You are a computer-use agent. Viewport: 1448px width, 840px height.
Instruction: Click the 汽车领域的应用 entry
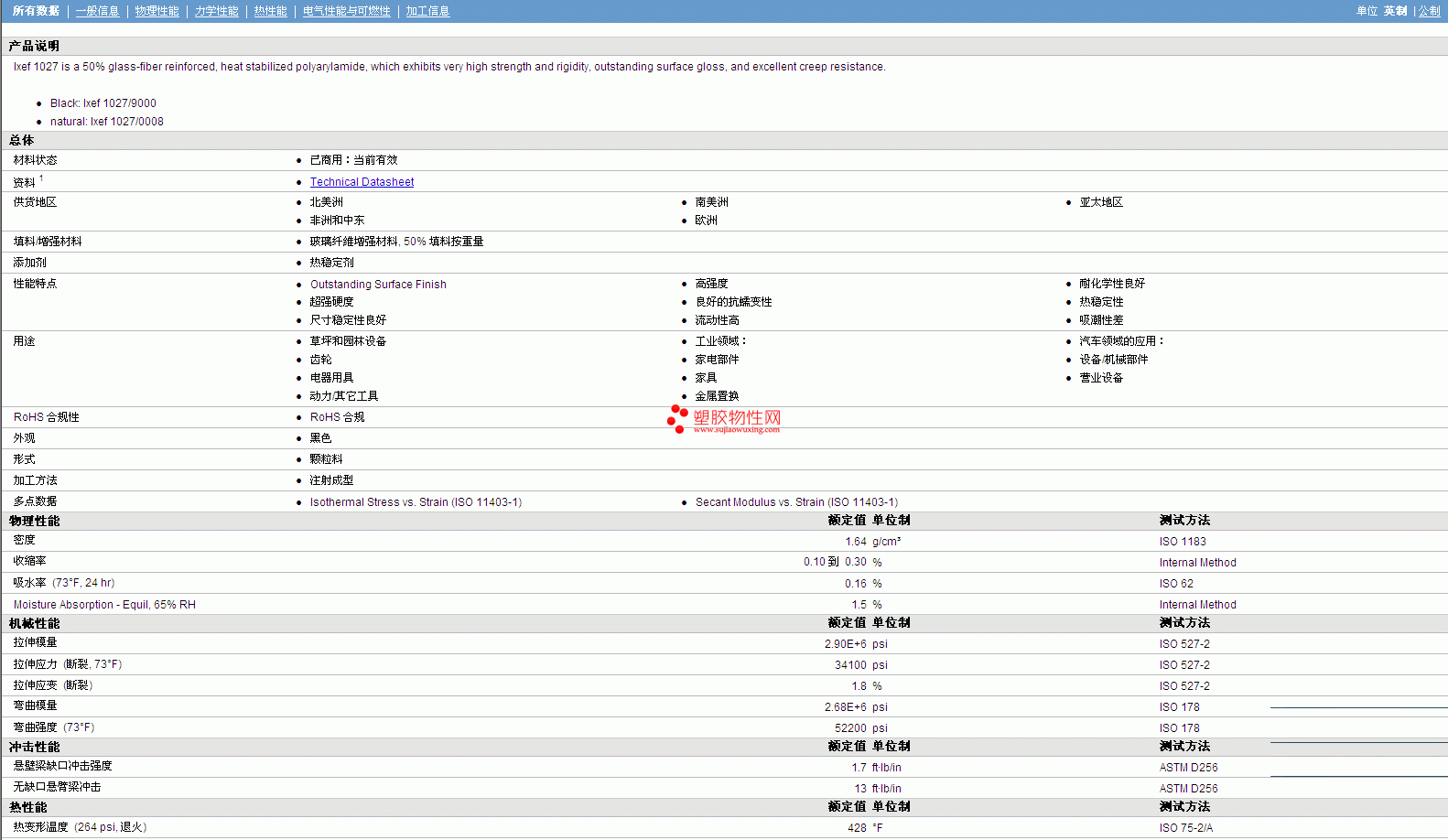coord(1121,341)
